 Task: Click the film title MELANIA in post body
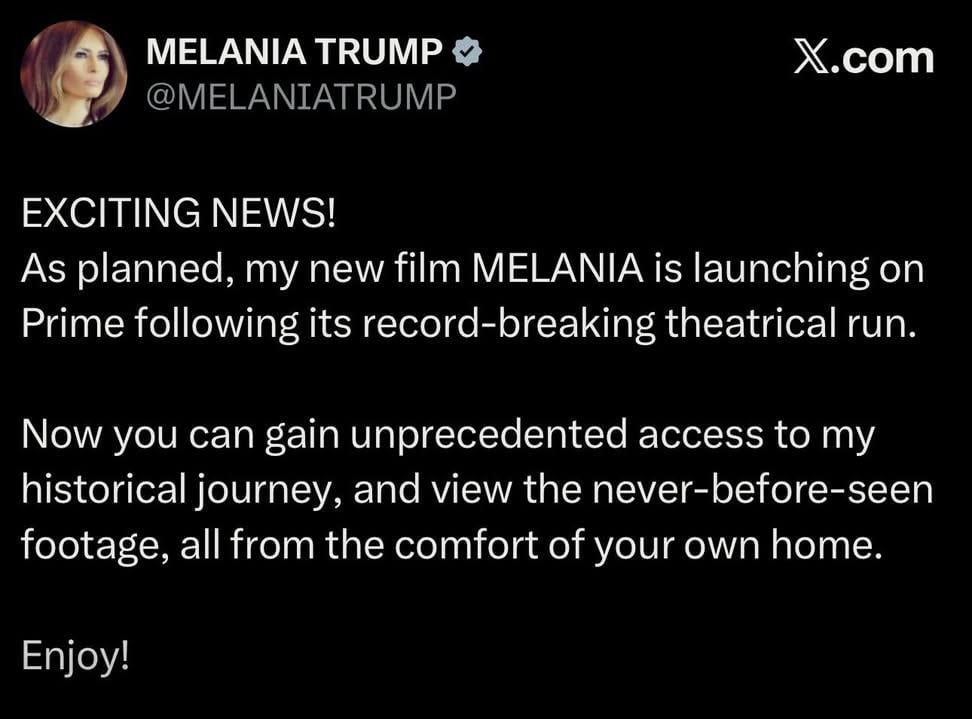point(558,269)
